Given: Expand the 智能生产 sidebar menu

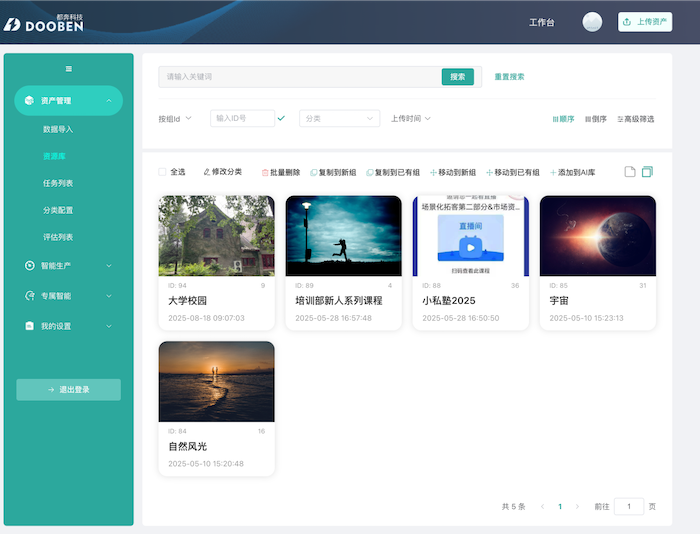Looking at the screenshot, I should click(68, 265).
